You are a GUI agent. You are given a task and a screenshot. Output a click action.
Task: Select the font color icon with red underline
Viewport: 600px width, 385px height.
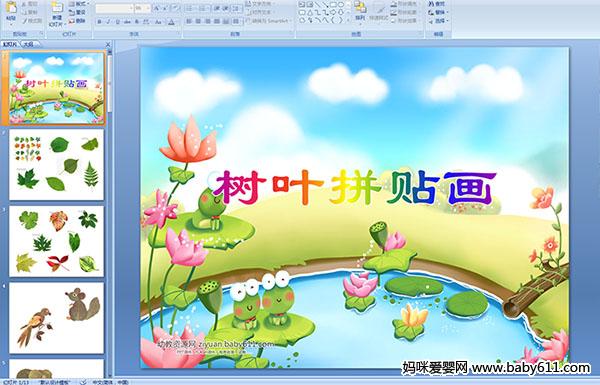171,22
